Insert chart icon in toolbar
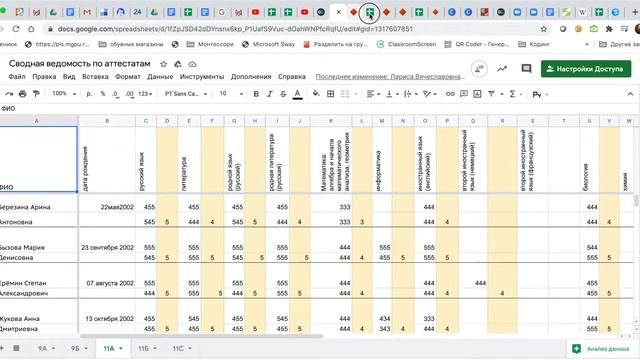 477,94
